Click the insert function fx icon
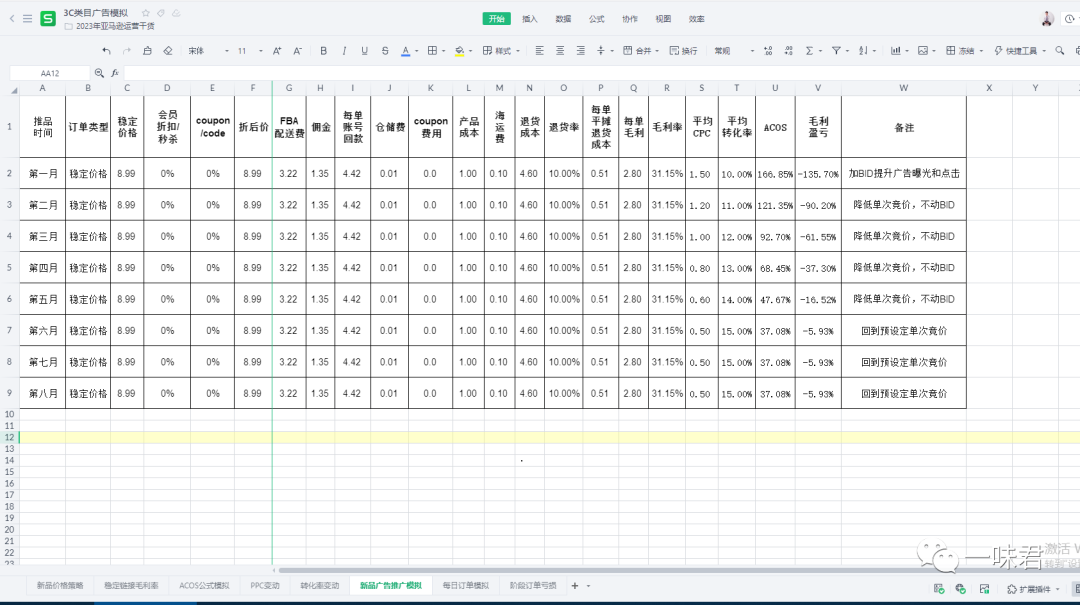The image size is (1080, 605). click(x=115, y=73)
